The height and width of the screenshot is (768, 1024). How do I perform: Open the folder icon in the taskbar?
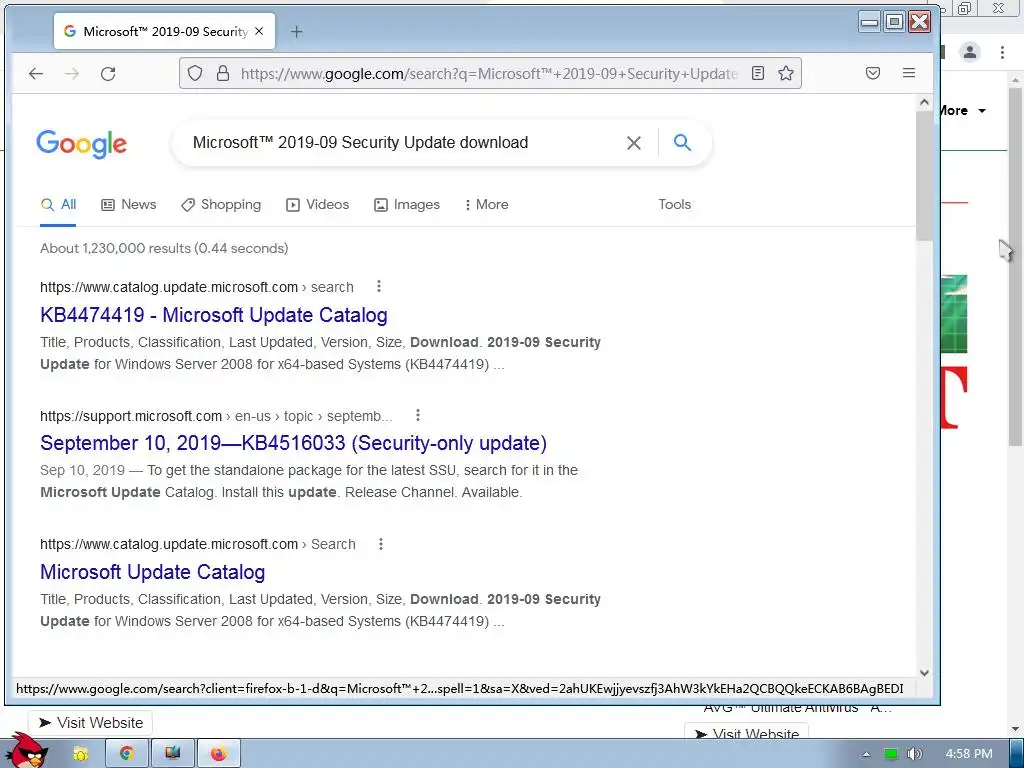(x=80, y=754)
